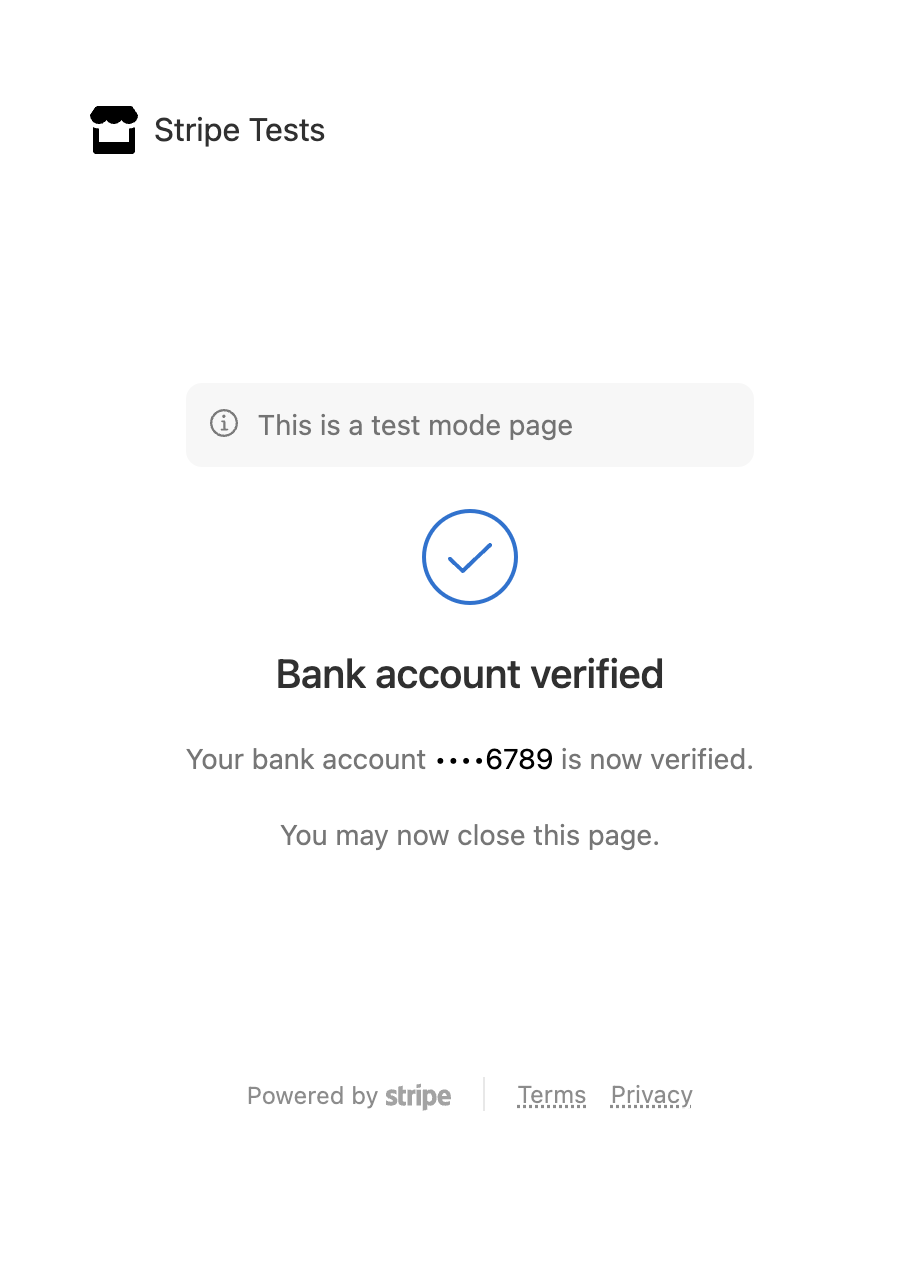Open the Terms link

click(x=552, y=1096)
